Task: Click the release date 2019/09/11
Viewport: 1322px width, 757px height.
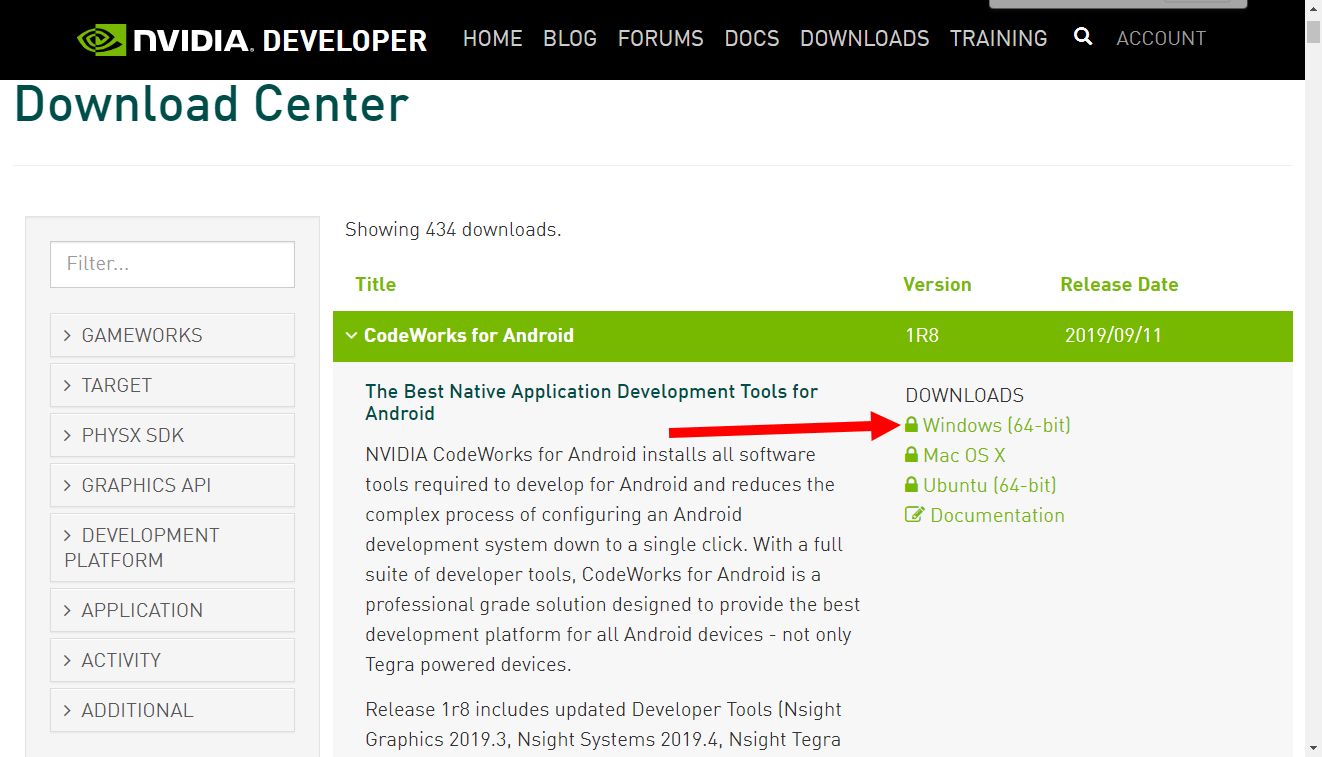Action: point(1113,335)
